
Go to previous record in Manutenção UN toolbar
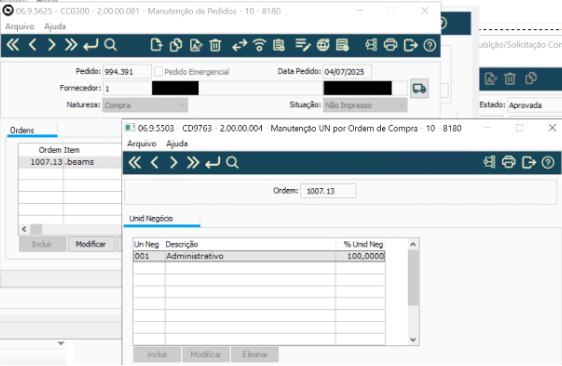click(154, 163)
